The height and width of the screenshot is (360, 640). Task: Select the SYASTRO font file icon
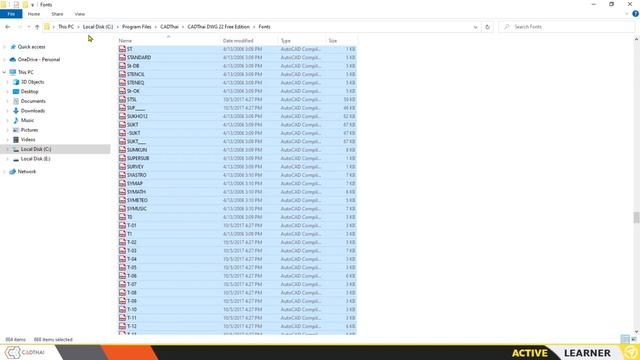click(122, 175)
